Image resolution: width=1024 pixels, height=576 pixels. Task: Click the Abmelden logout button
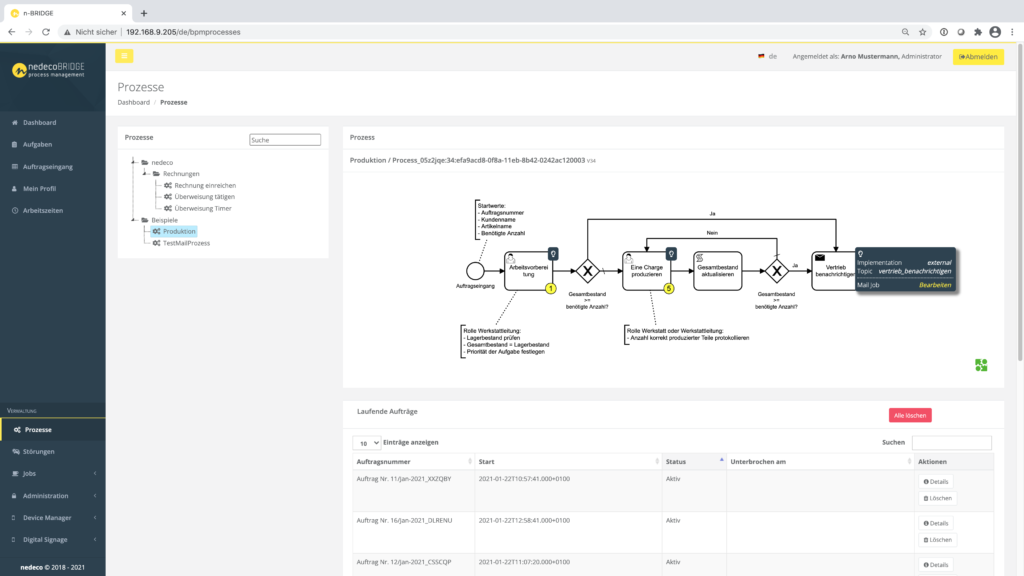tap(977, 57)
